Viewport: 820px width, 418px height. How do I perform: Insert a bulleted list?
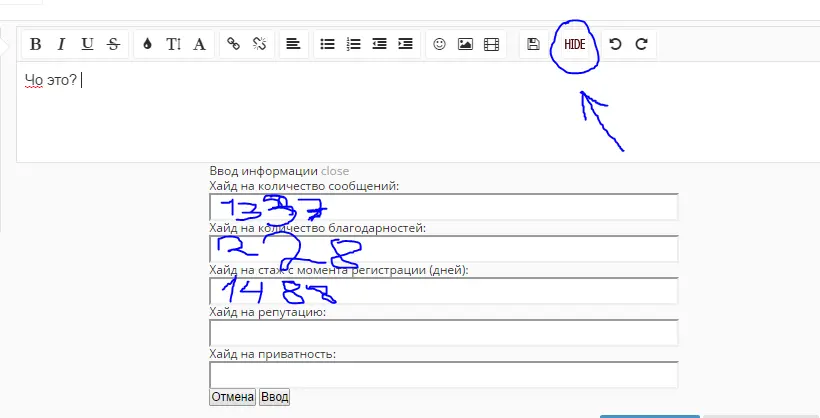[x=327, y=44]
